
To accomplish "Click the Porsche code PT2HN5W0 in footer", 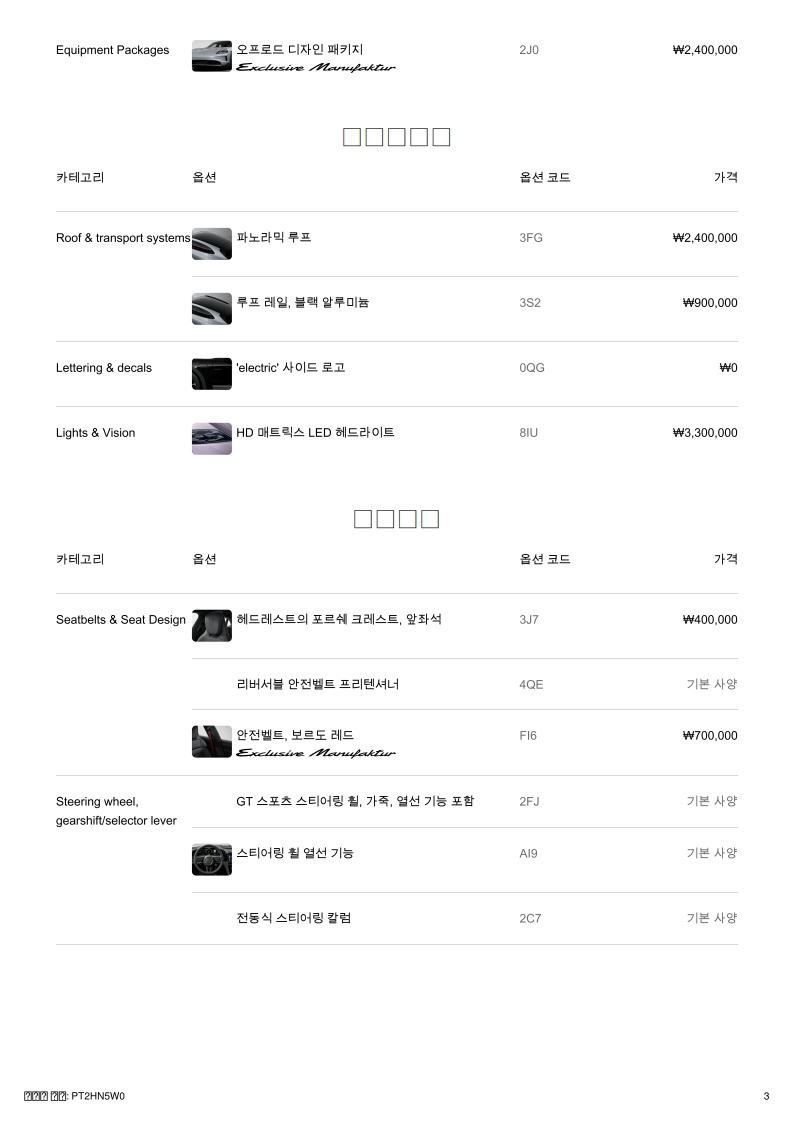I will tap(98, 1096).
